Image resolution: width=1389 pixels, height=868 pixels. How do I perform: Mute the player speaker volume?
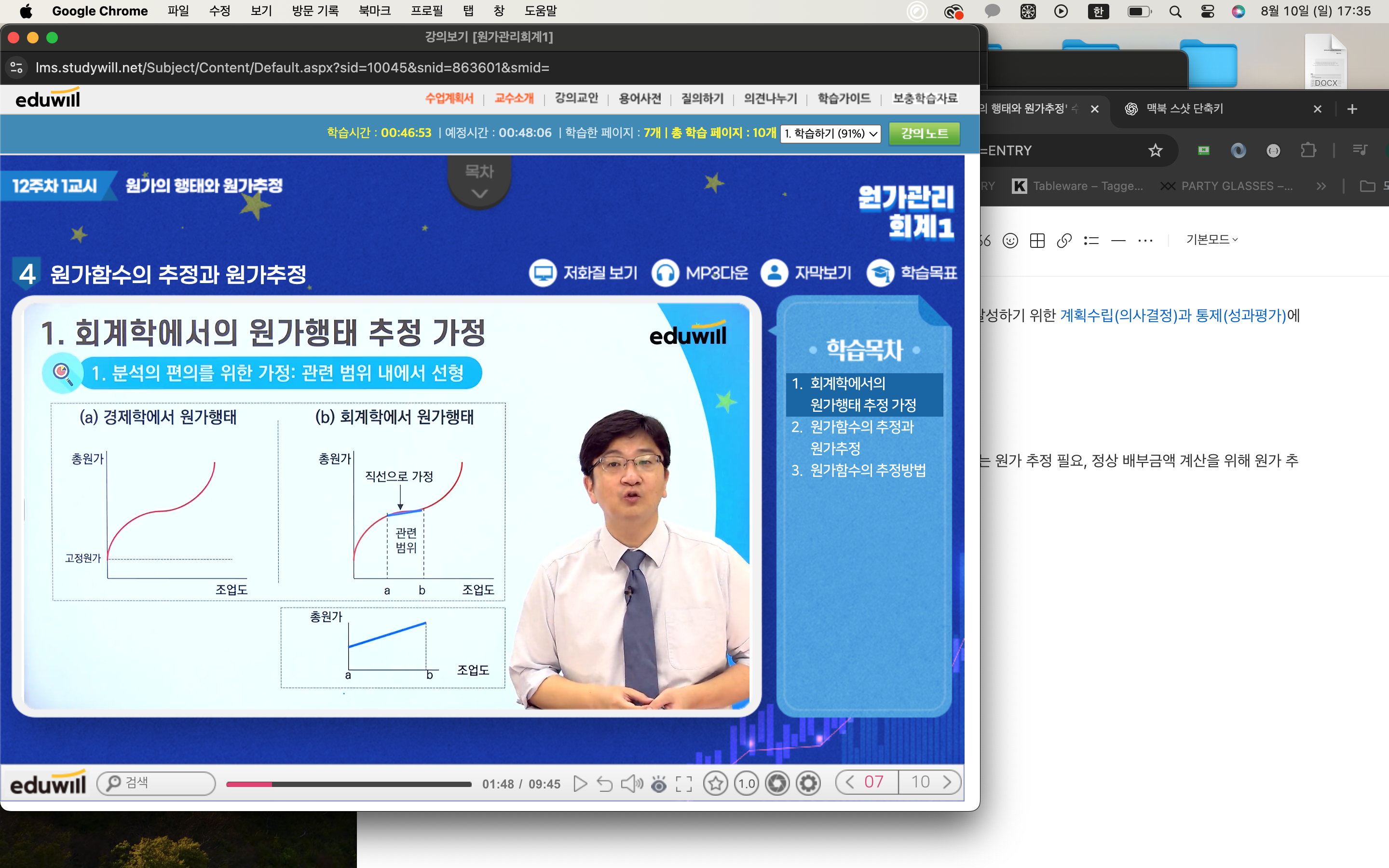[631, 784]
